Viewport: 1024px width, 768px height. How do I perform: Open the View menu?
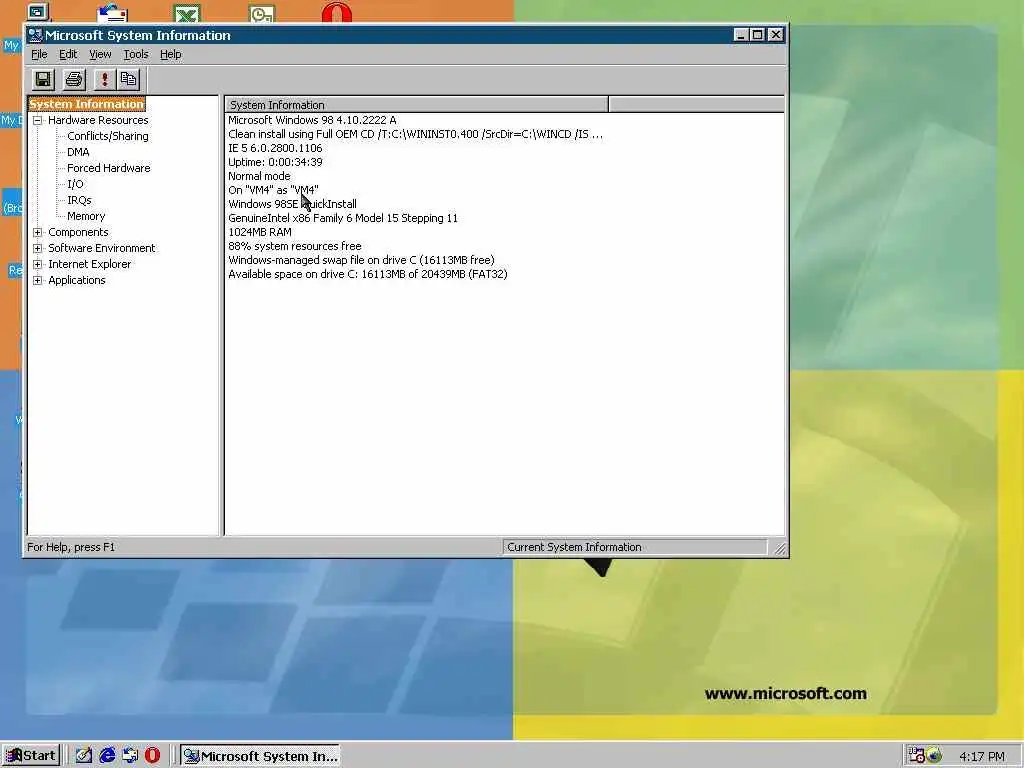click(100, 54)
